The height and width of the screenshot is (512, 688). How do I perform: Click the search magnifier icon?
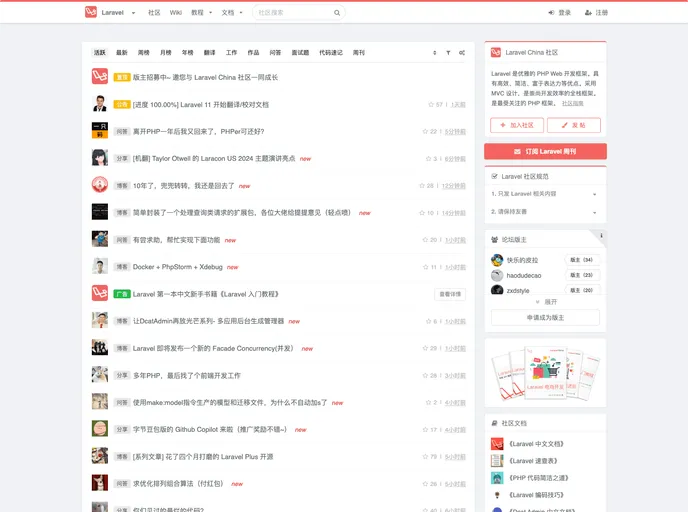337,13
